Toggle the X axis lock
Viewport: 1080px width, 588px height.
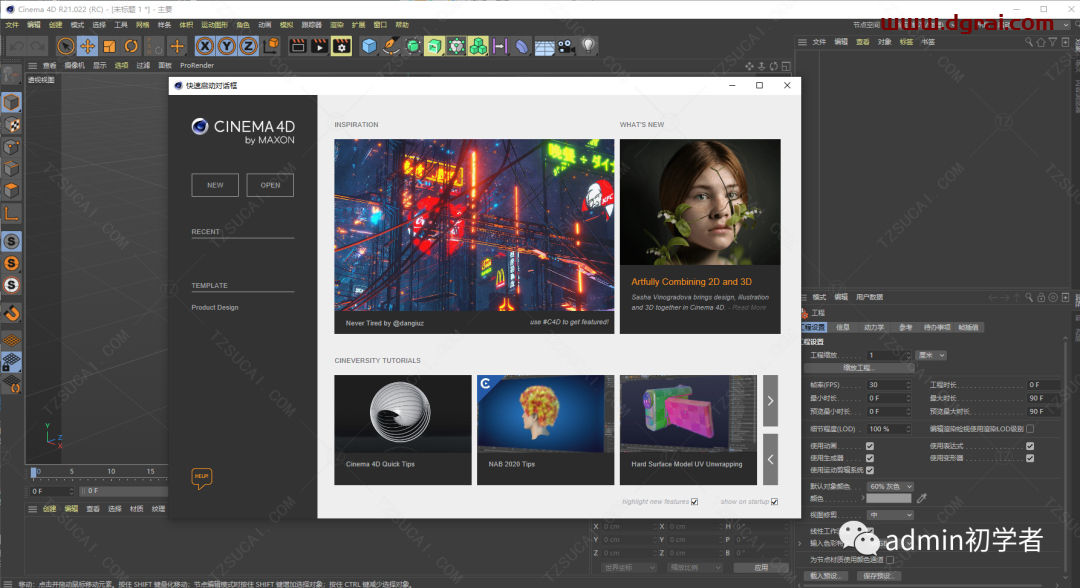205,46
